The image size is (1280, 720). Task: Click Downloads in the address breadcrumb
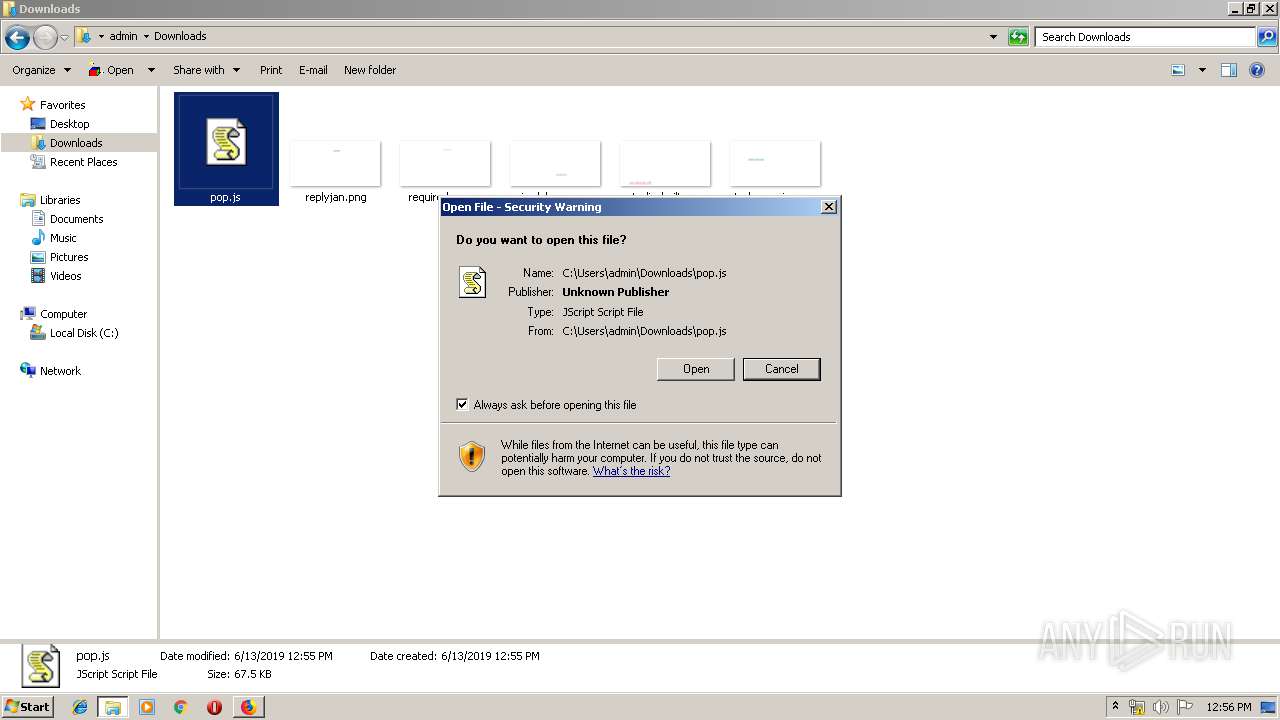tap(180, 36)
